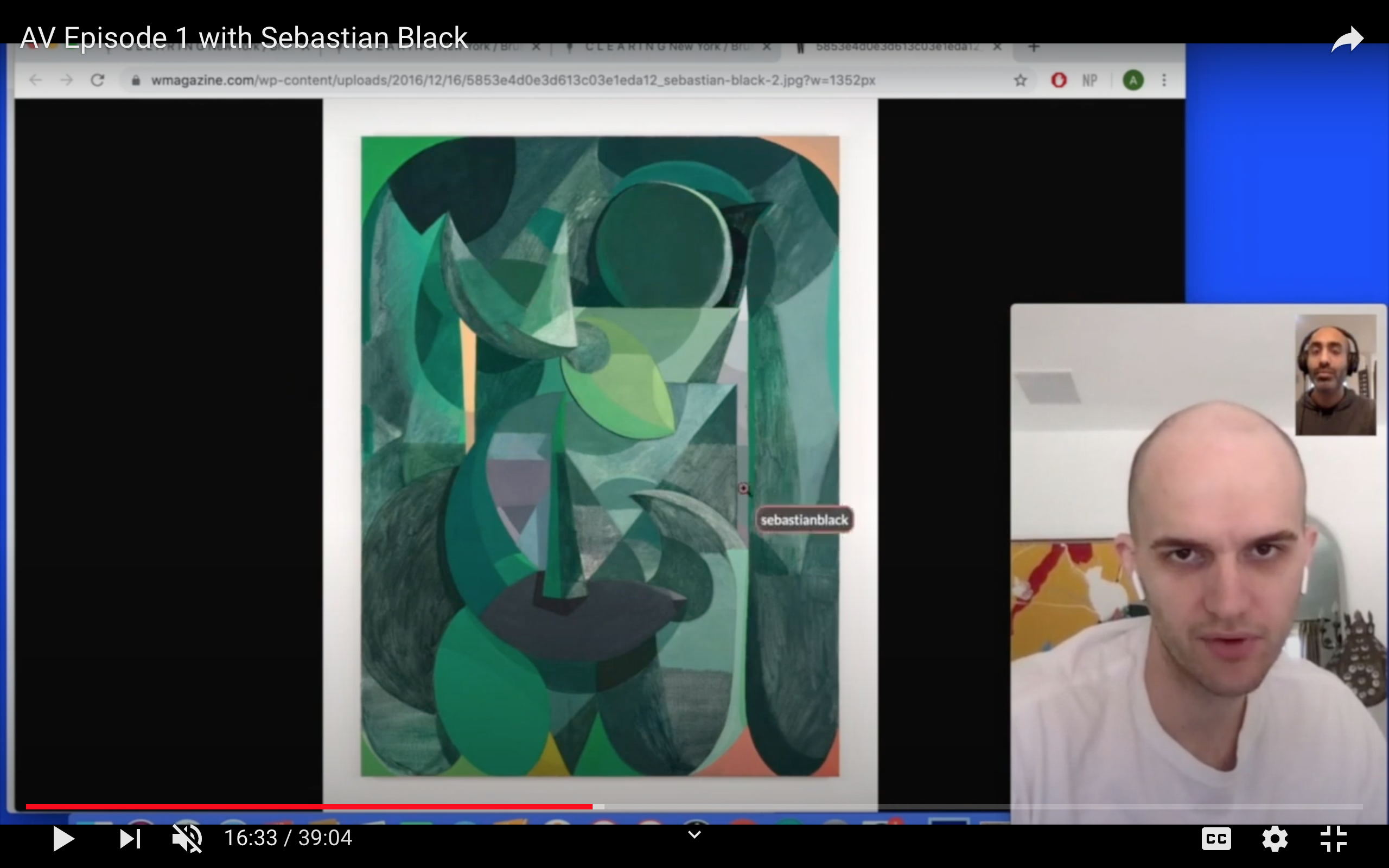Play the video
The height and width of the screenshot is (868, 1389).
pos(63,839)
